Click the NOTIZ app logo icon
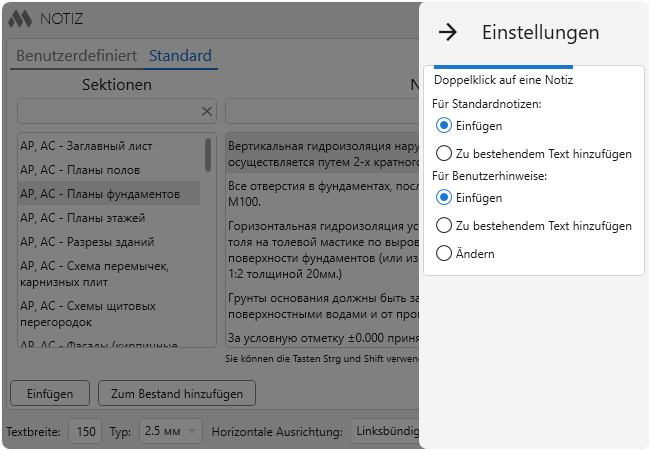Image resolution: width=650 pixels, height=450 pixels. [x=19, y=18]
